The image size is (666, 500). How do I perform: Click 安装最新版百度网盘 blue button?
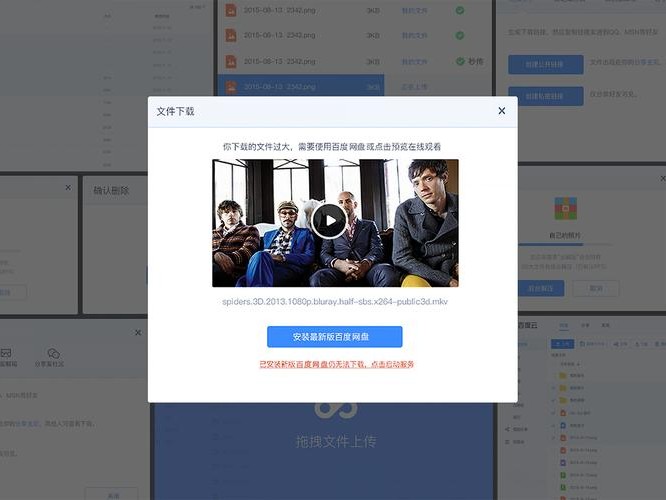coord(335,337)
